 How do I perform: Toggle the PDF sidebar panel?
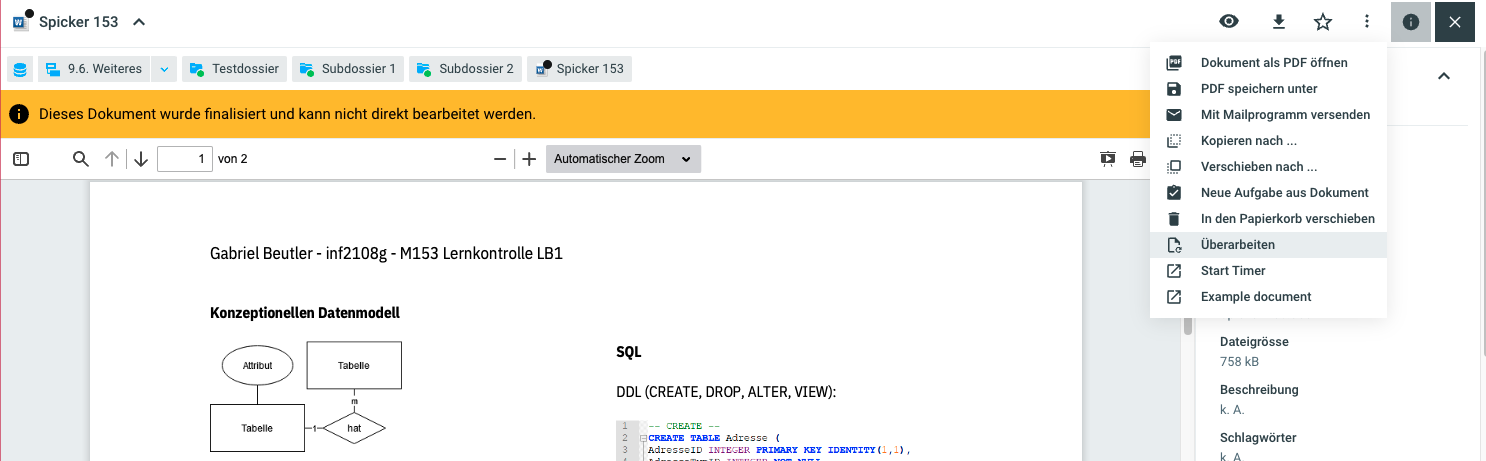[x=21, y=159]
